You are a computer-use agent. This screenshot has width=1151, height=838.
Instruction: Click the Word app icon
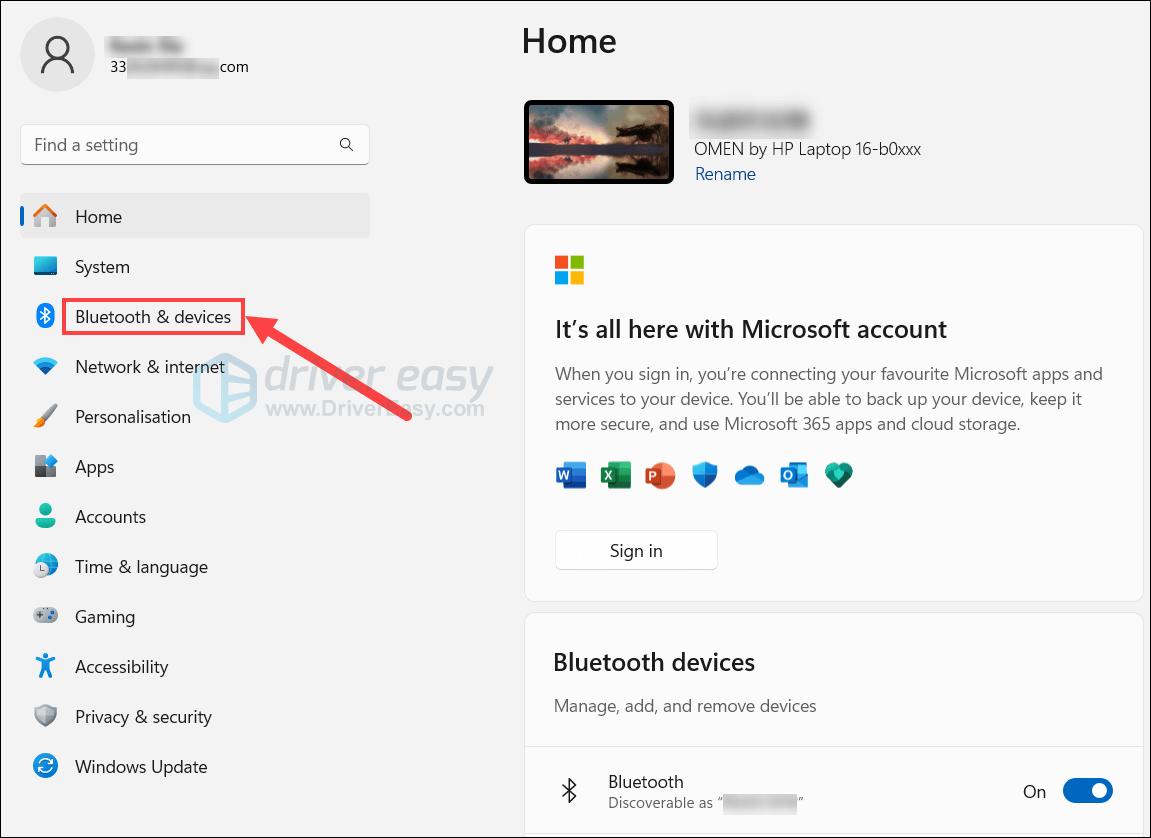coord(570,476)
